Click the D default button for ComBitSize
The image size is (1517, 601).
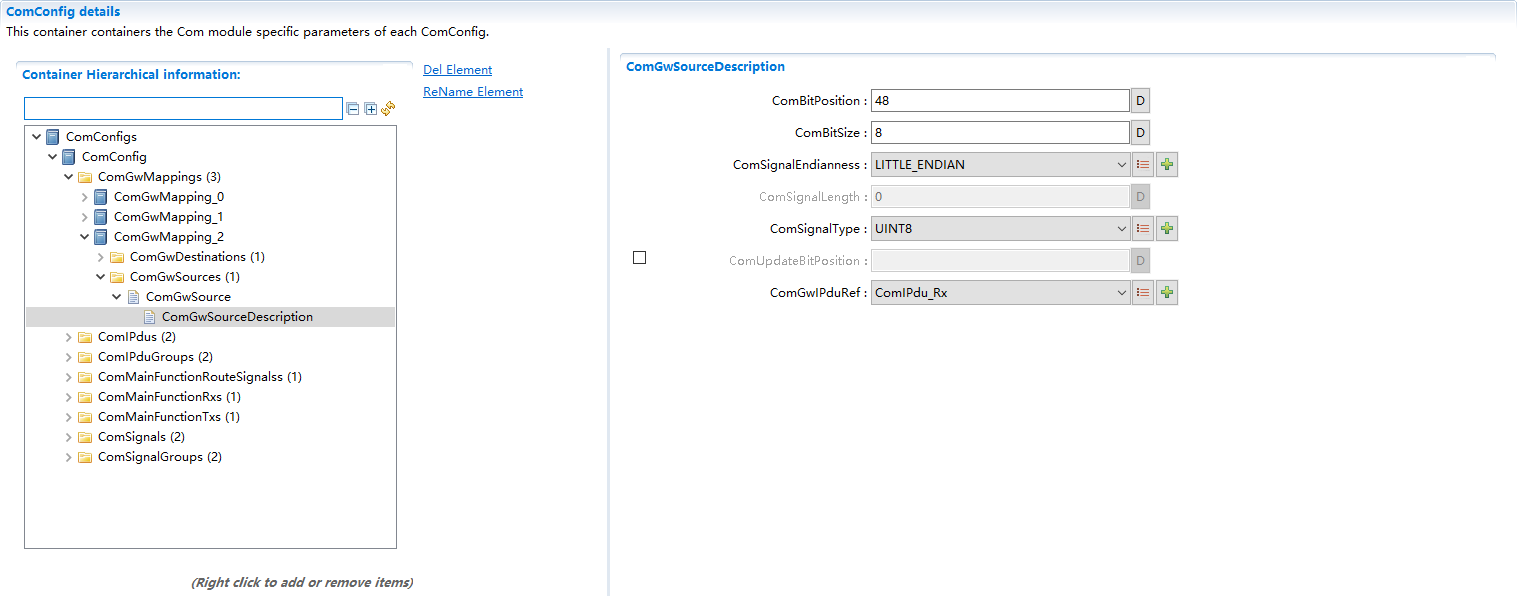point(1140,133)
